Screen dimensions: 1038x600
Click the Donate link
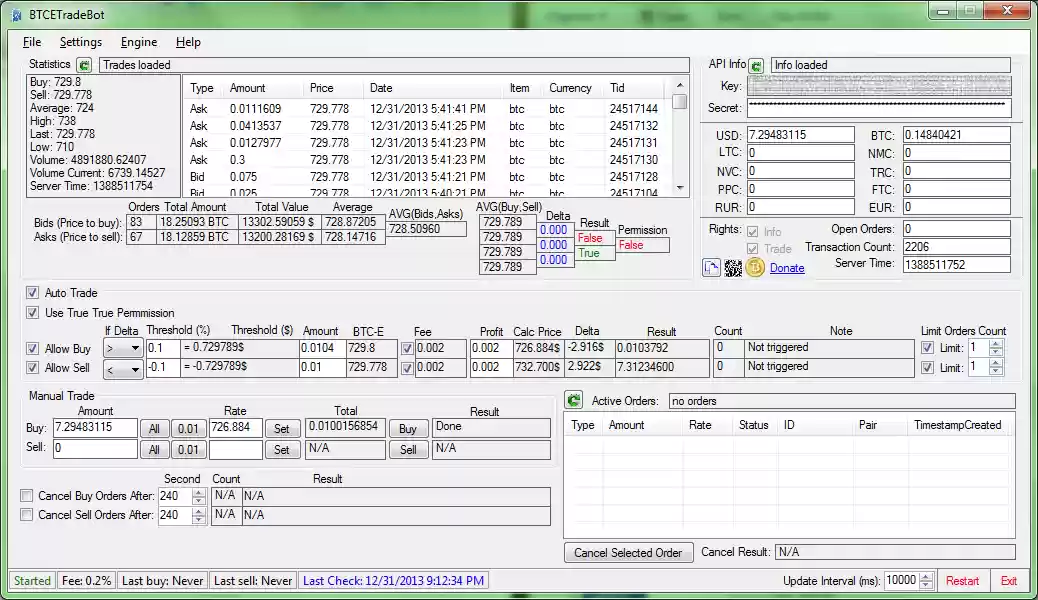pyautogui.click(x=787, y=268)
